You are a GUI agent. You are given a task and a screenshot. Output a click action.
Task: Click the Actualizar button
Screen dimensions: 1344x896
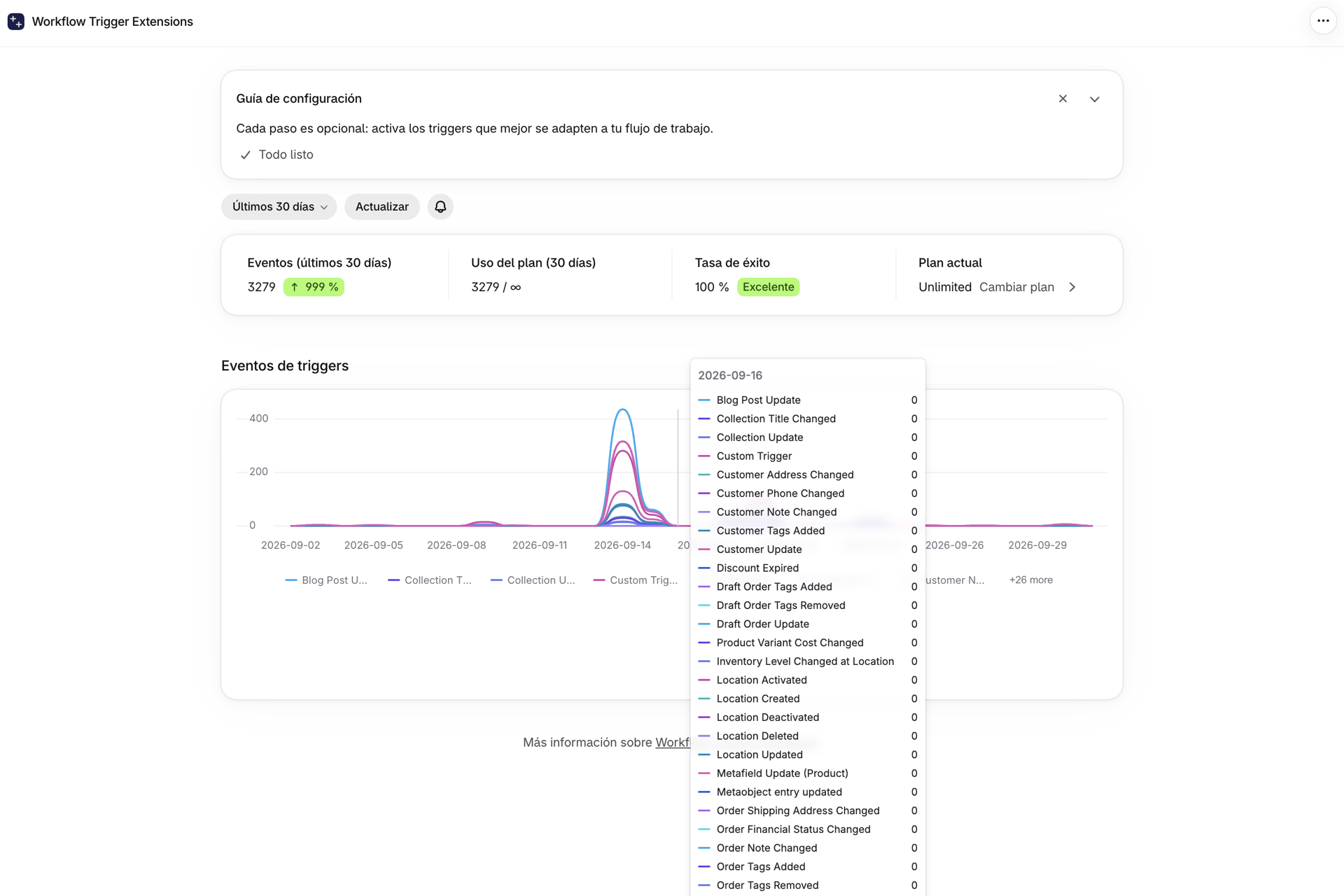(x=382, y=206)
